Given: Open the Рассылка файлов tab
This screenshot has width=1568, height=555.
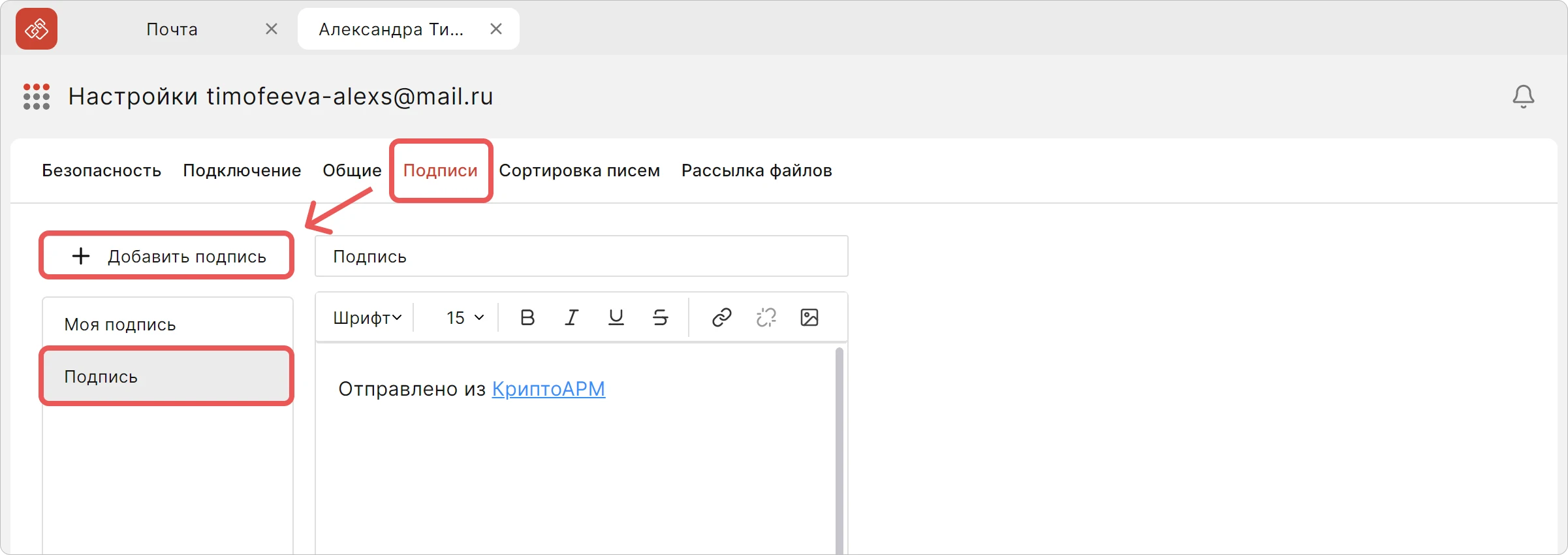Looking at the screenshot, I should [x=757, y=170].
